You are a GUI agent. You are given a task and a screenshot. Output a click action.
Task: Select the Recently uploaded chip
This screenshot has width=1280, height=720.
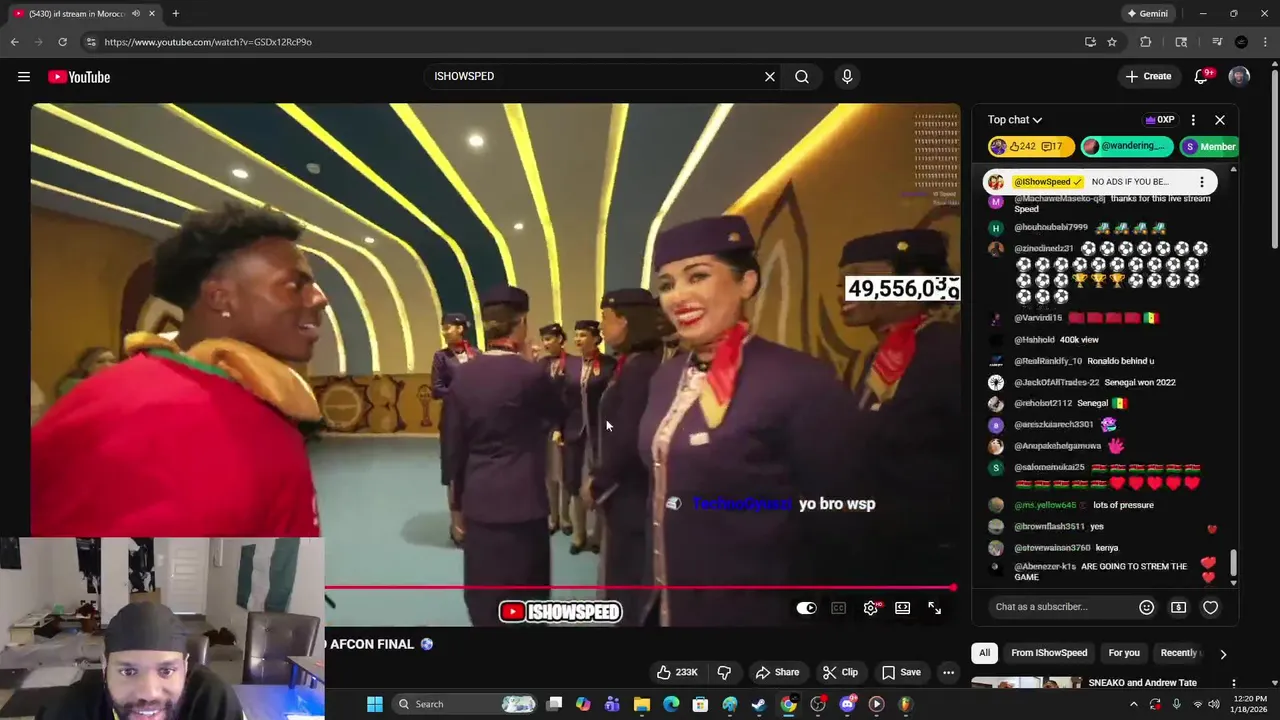1180,653
